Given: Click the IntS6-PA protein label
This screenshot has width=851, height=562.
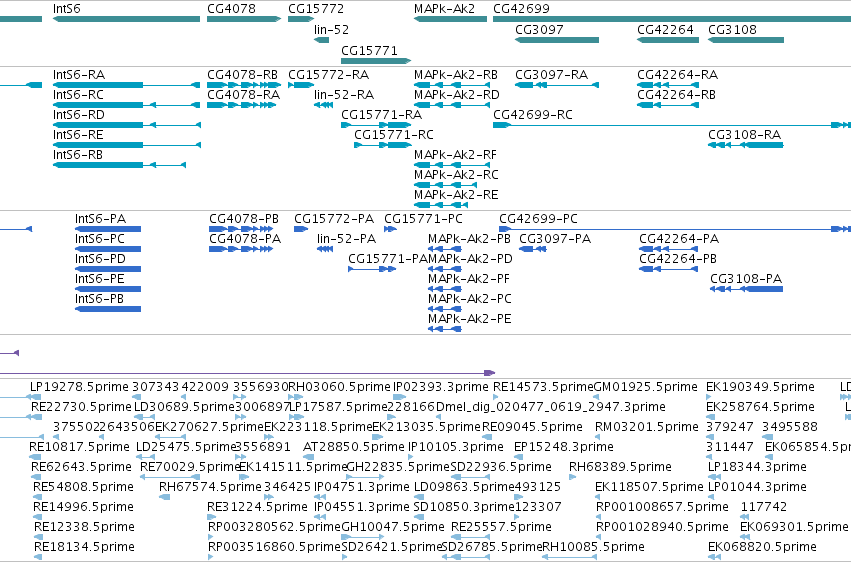Looking at the screenshot, I should point(100,219).
